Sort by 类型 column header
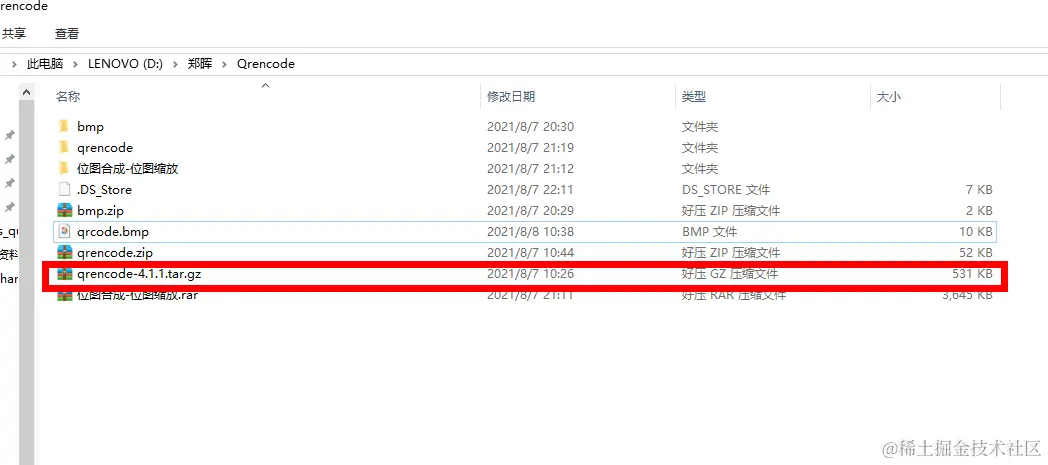The image size is (1048, 465). tap(693, 97)
